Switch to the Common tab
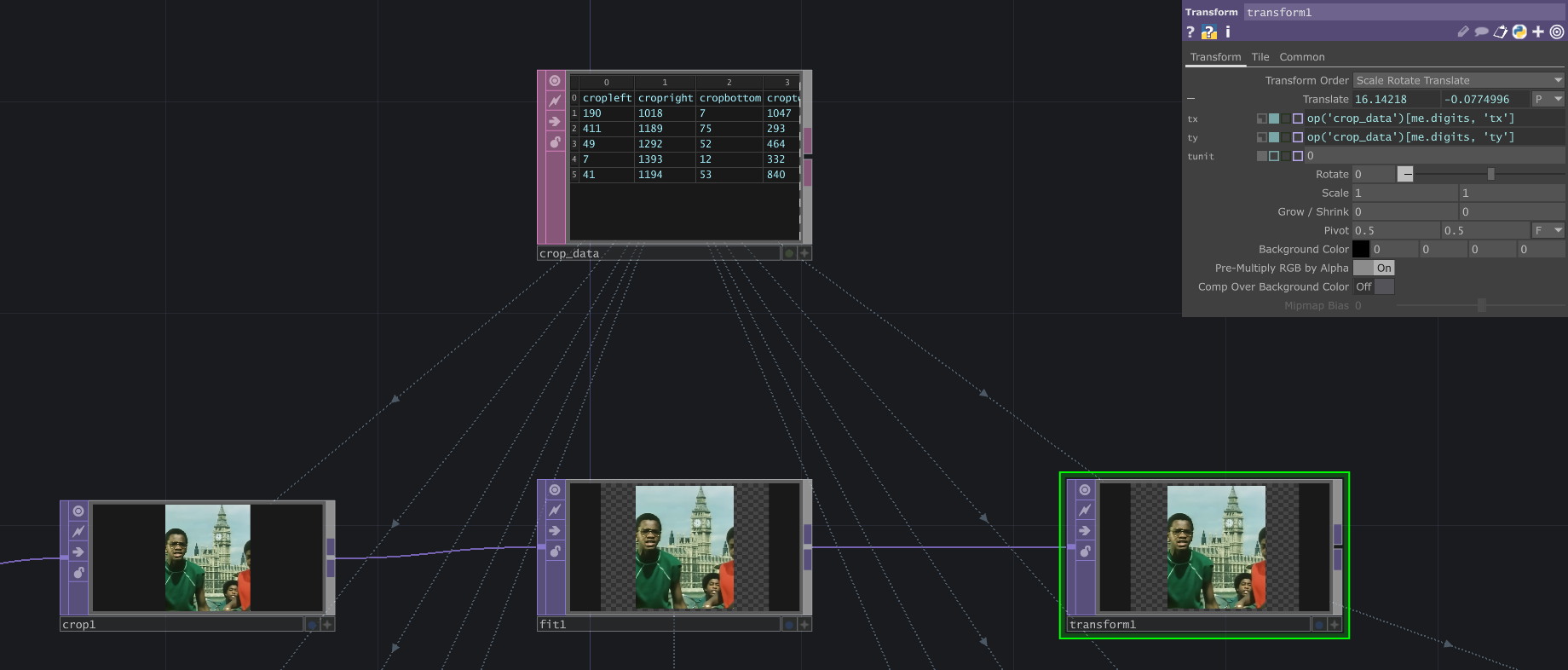This screenshot has height=670, width=1568. click(x=1301, y=57)
